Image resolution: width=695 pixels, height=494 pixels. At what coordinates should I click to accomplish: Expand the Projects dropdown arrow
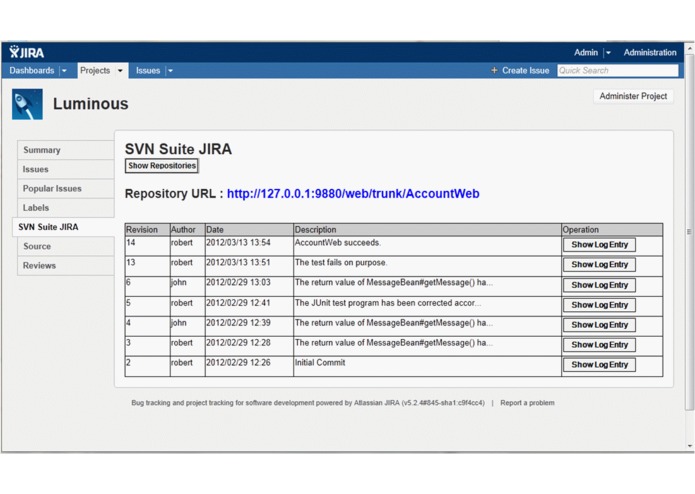click(120, 70)
